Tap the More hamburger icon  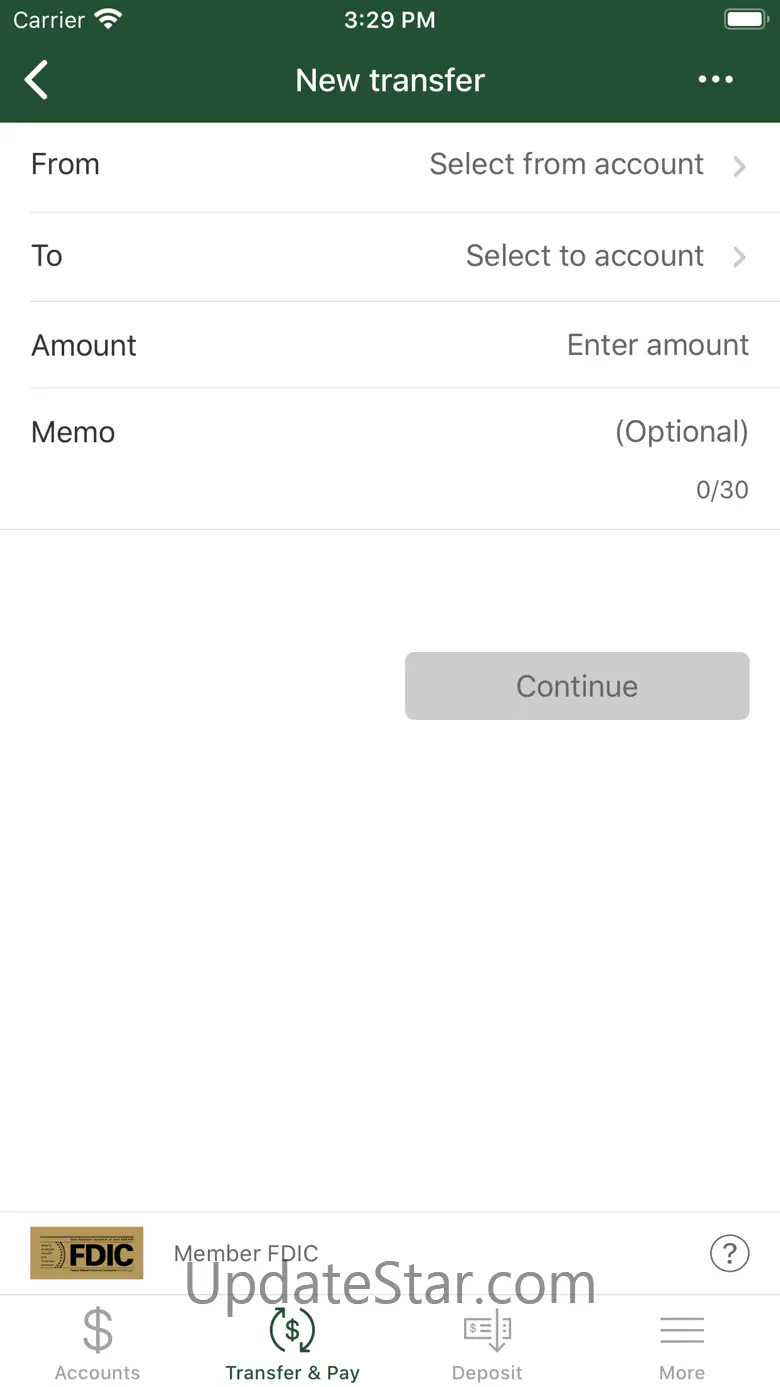tap(682, 1330)
